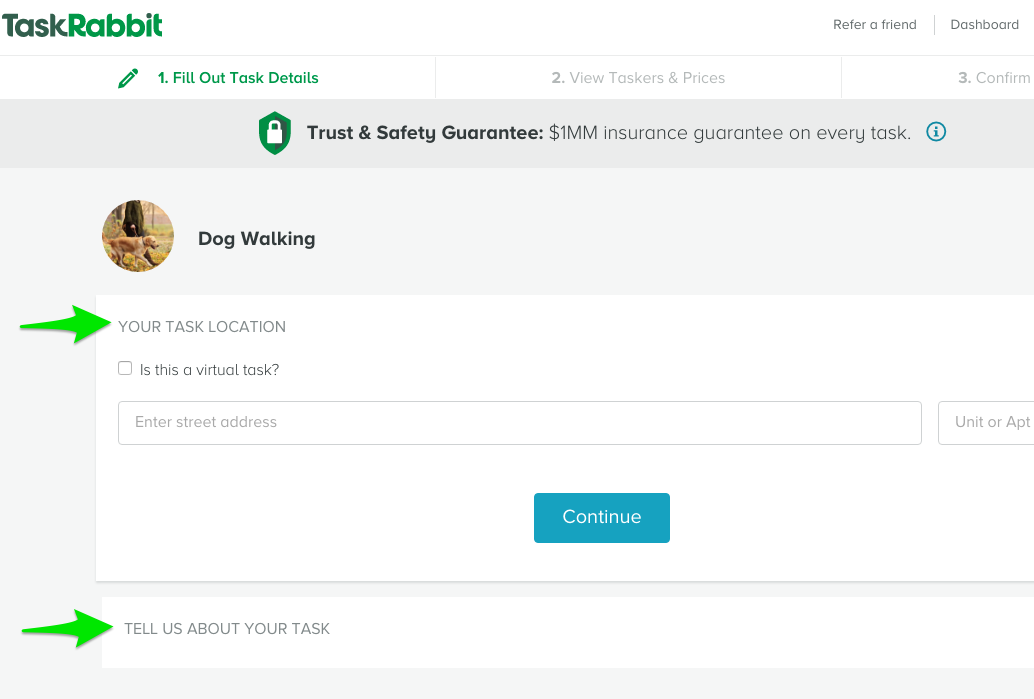Focus the Unit or Apt field
Screen dimensions: 1034x699
[986, 423]
